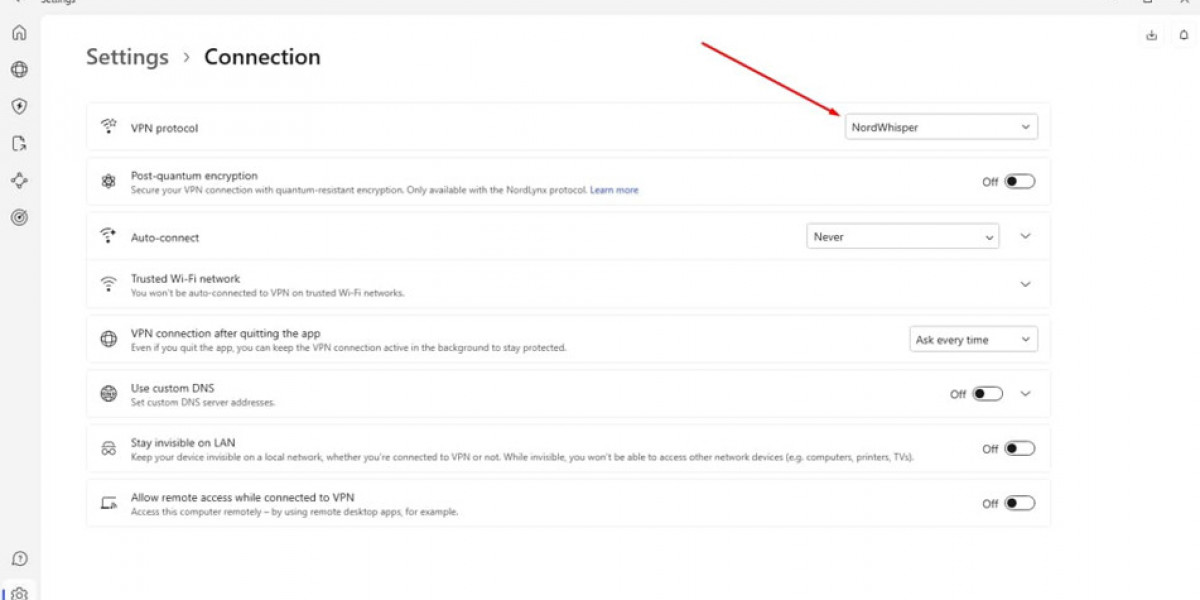Expand the Trusted Wi-Fi network section
The height and width of the screenshot is (600, 1200).
1025,285
